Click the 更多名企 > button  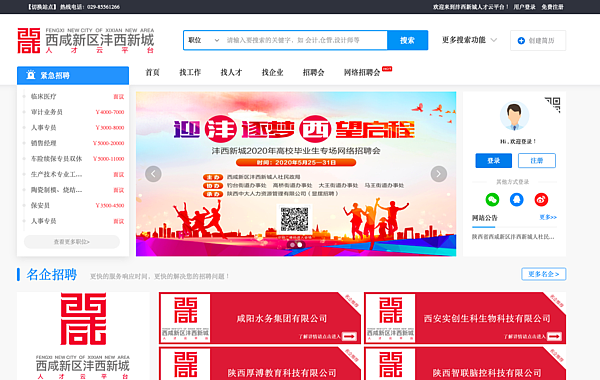point(543,274)
